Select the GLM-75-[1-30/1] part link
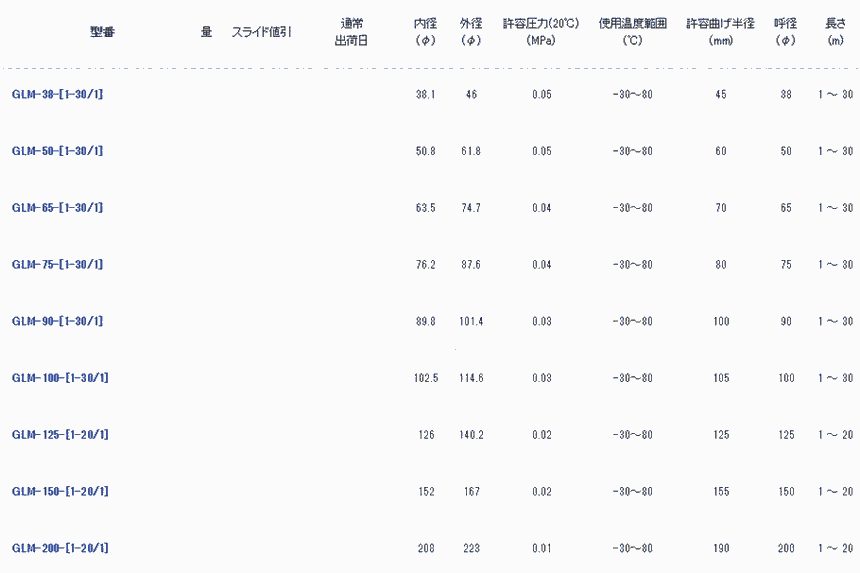The width and height of the screenshot is (860, 573). pos(57,265)
